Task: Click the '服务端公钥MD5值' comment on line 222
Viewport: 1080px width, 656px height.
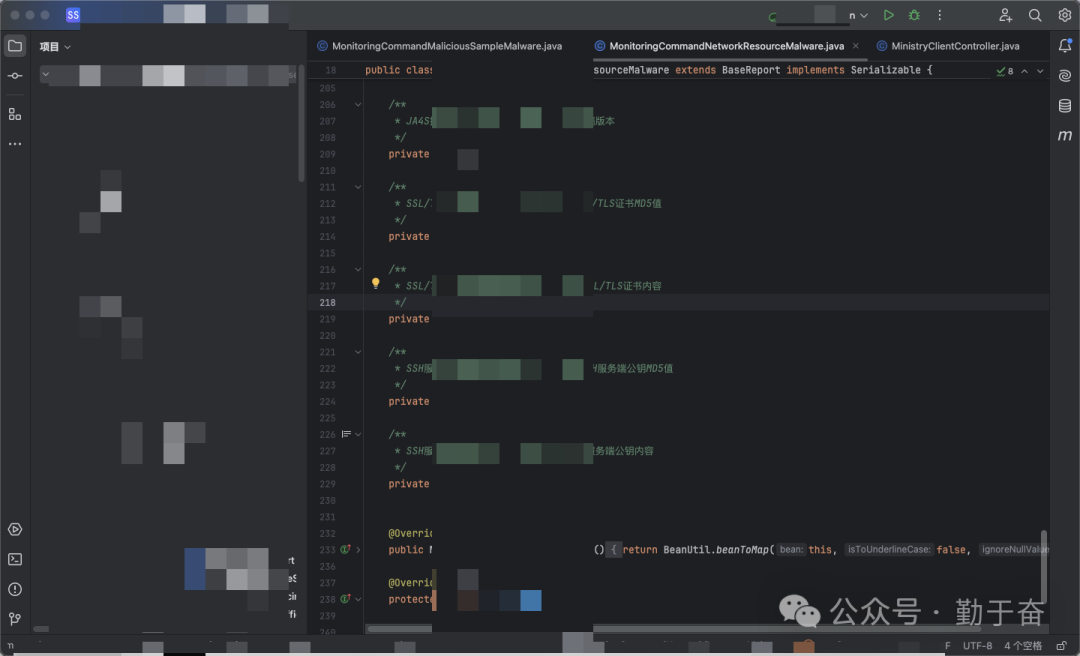Action: pyautogui.click(x=634, y=369)
